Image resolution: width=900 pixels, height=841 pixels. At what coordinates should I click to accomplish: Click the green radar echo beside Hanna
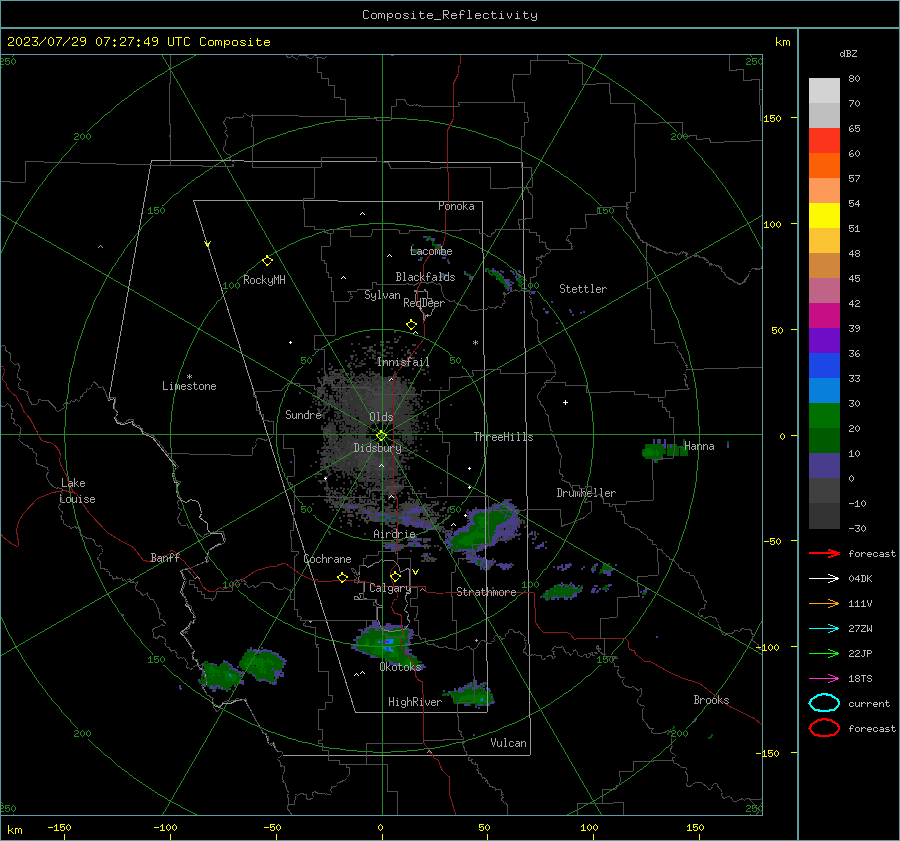click(664, 451)
